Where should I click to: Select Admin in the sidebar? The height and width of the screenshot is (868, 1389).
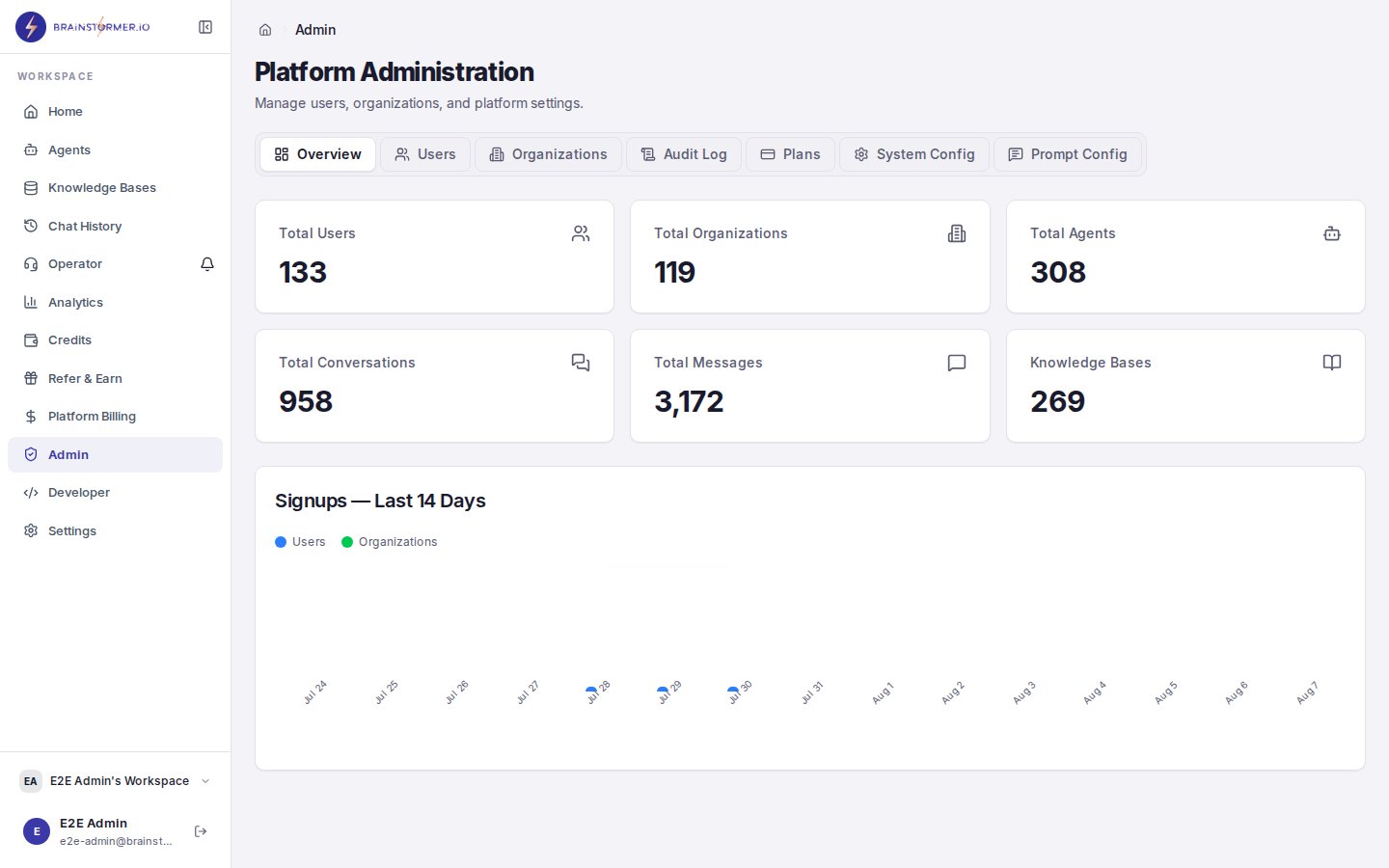click(115, 454)
